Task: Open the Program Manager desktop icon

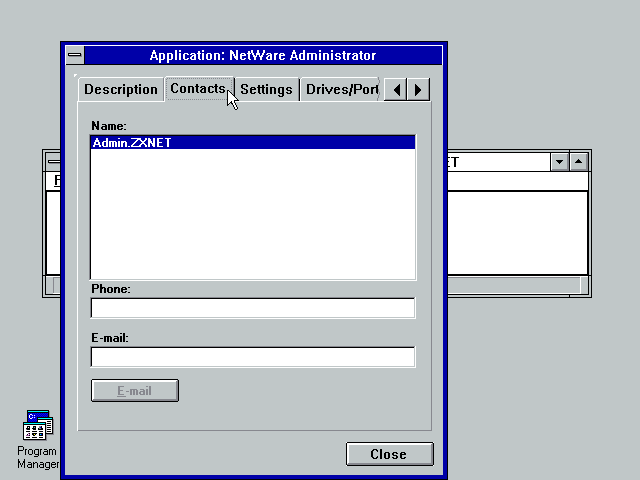Action: pos(38,439)
